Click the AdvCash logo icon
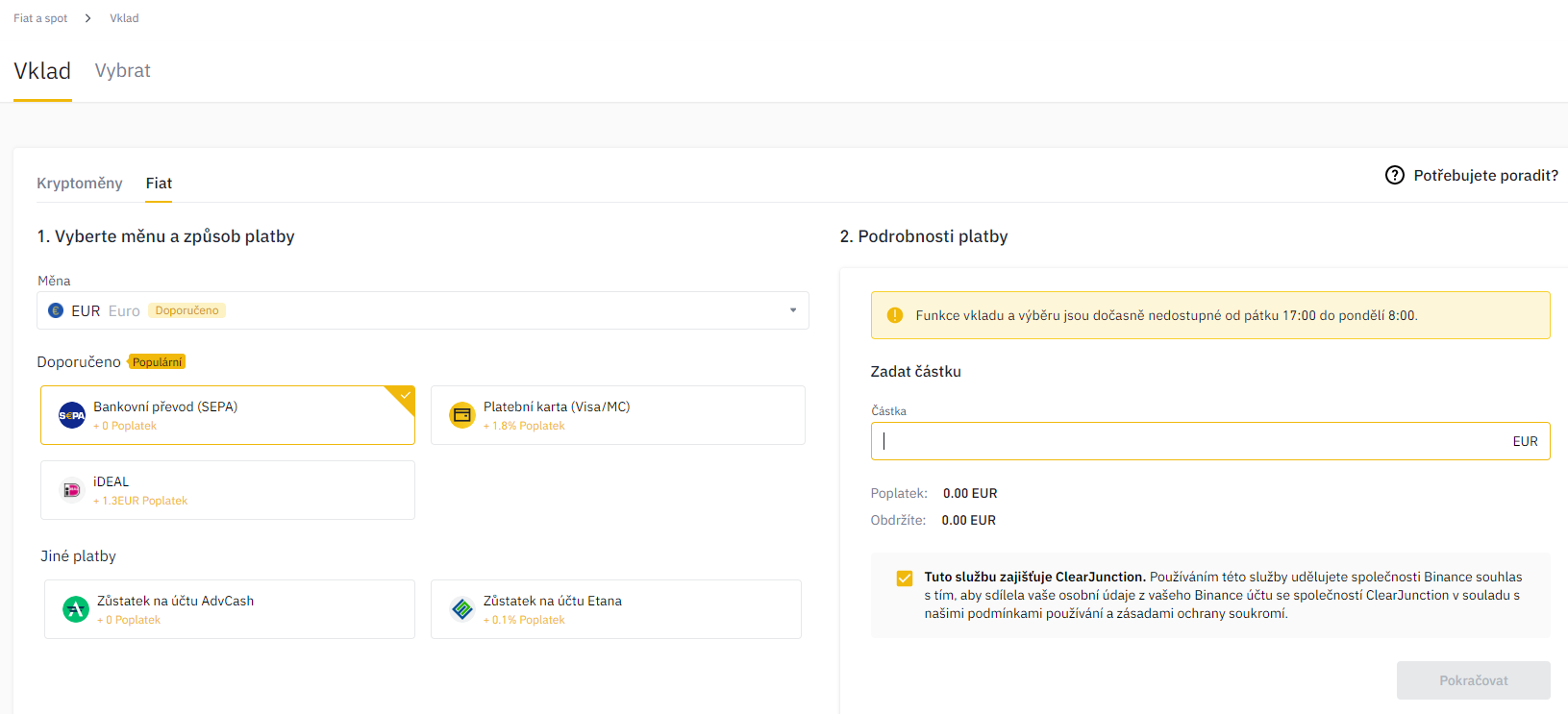This screenshot has height=714, width=1568. [76, 609]
